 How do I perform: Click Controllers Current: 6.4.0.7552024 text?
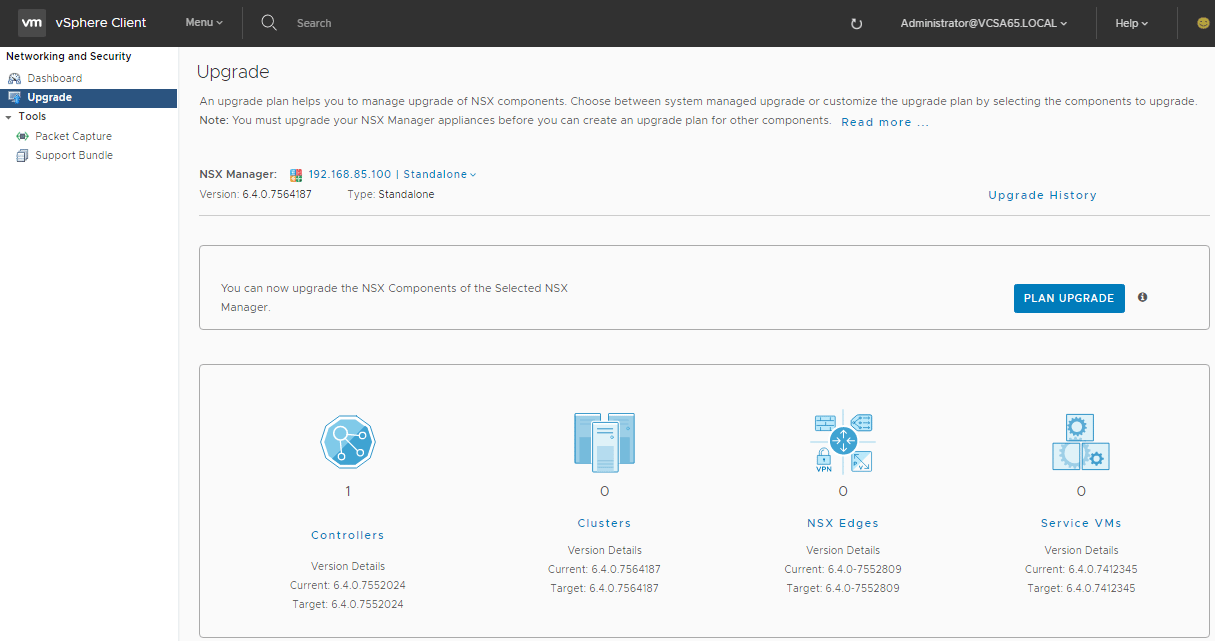347,585
